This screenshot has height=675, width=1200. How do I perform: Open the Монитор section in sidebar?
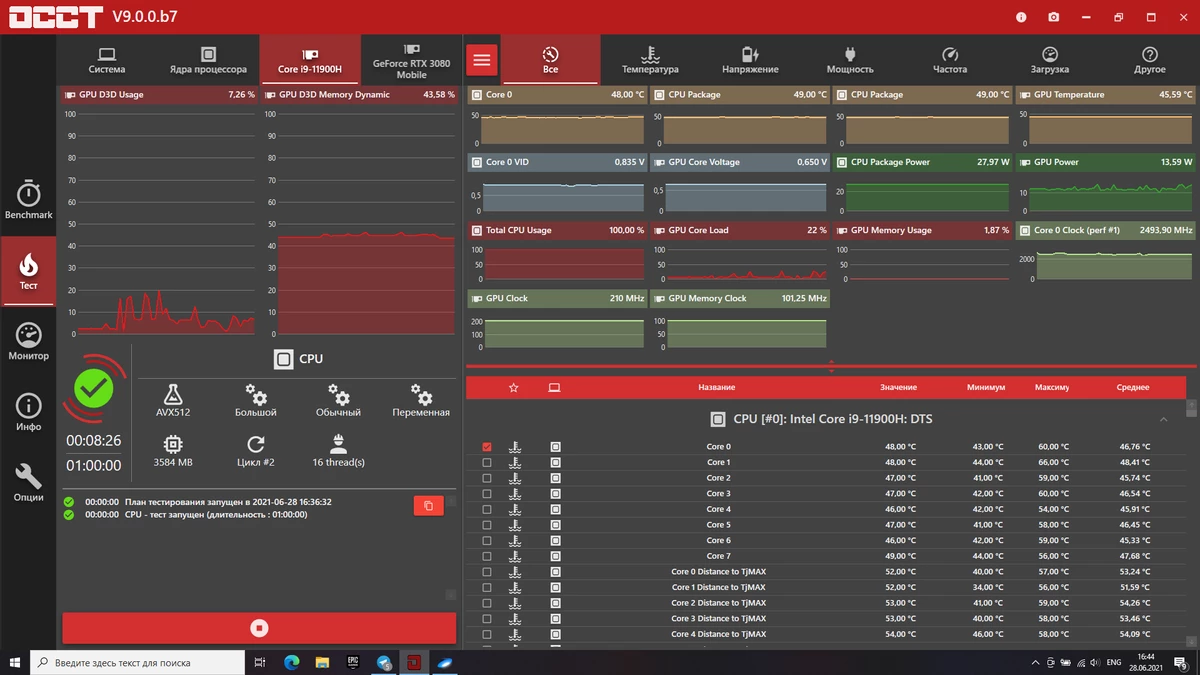click(28, 341)
